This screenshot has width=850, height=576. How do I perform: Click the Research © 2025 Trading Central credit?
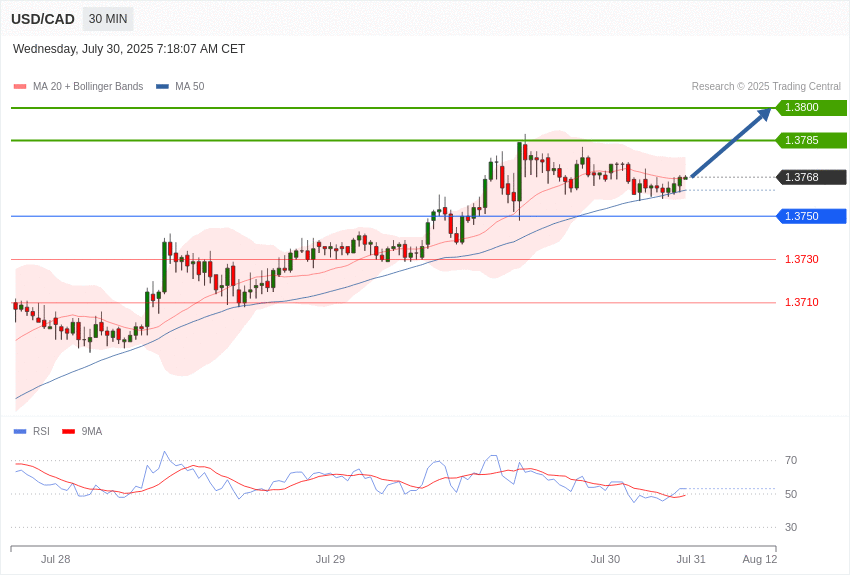tap(766, 86)
